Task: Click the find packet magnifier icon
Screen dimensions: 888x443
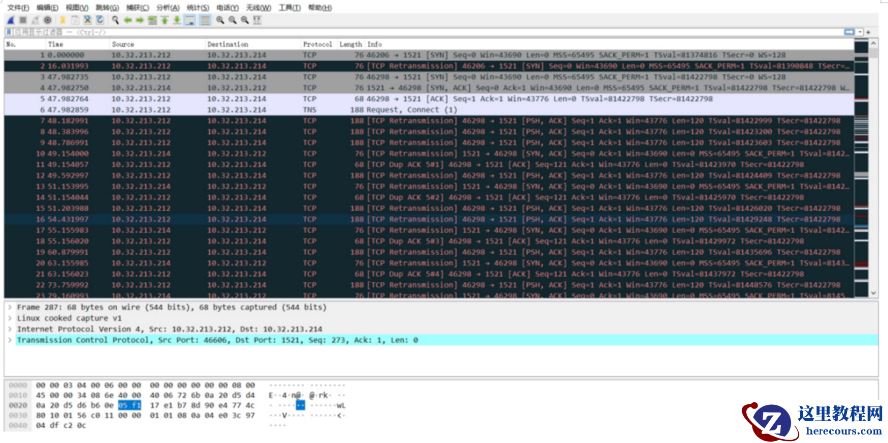Action: tap(116, 19)
